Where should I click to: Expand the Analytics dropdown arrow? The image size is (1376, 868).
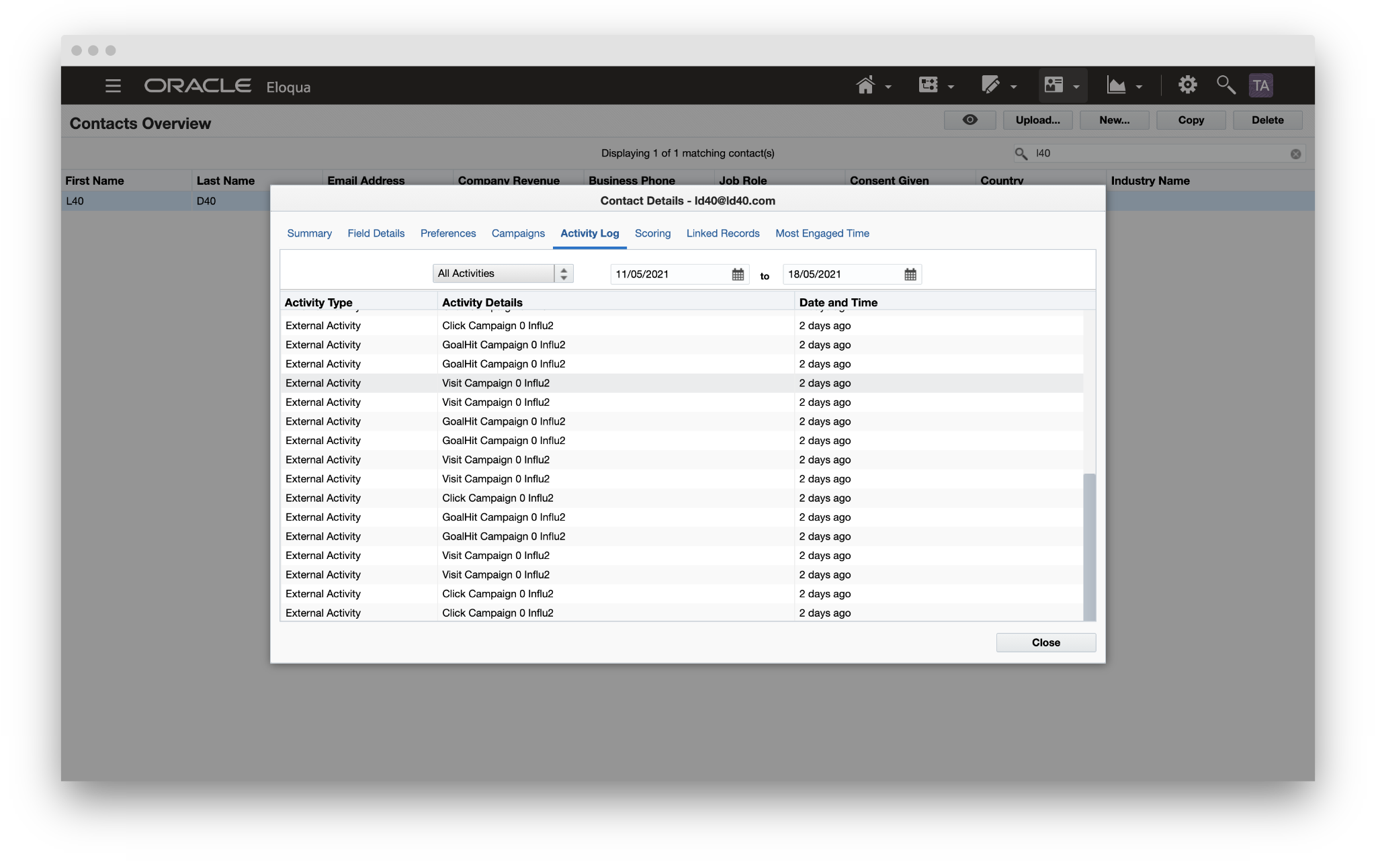tap(1139, 87)
